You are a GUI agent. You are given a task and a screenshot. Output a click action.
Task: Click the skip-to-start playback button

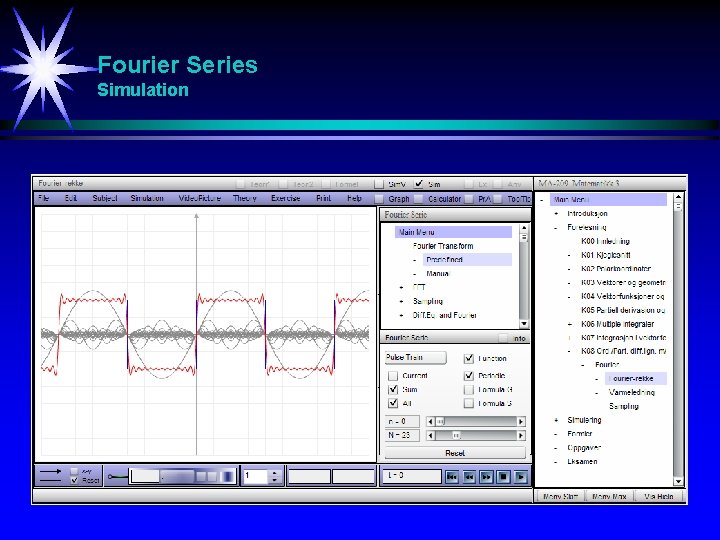[452, 477]
